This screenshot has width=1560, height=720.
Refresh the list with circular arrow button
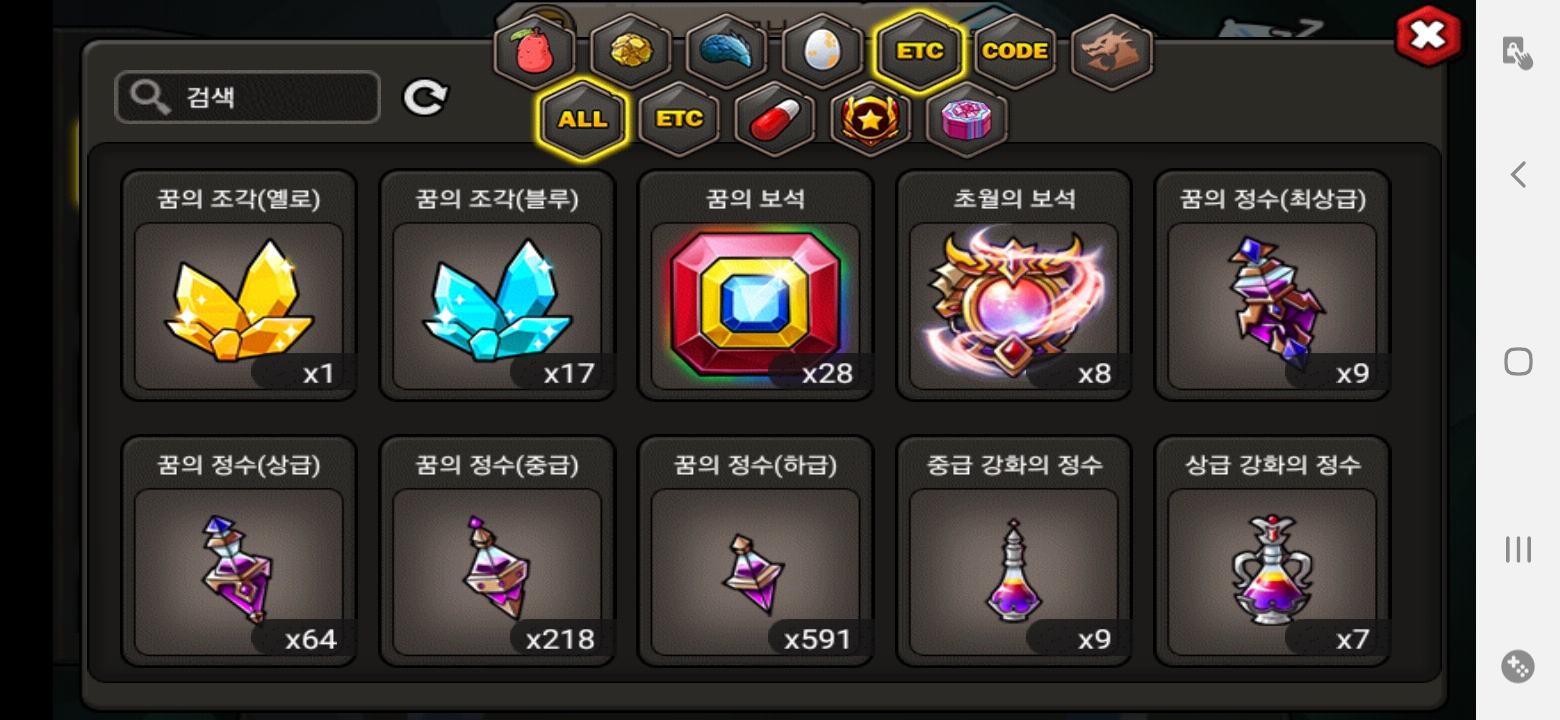pyautogui.click(x=425, y=97)
